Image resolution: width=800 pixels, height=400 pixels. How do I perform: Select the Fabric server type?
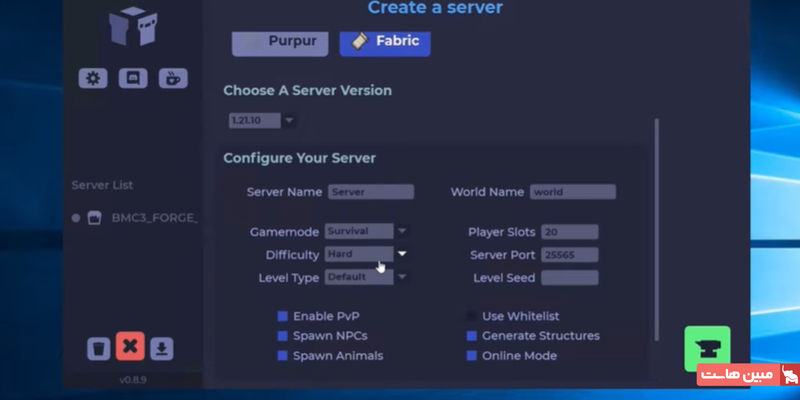click(385, 43)
